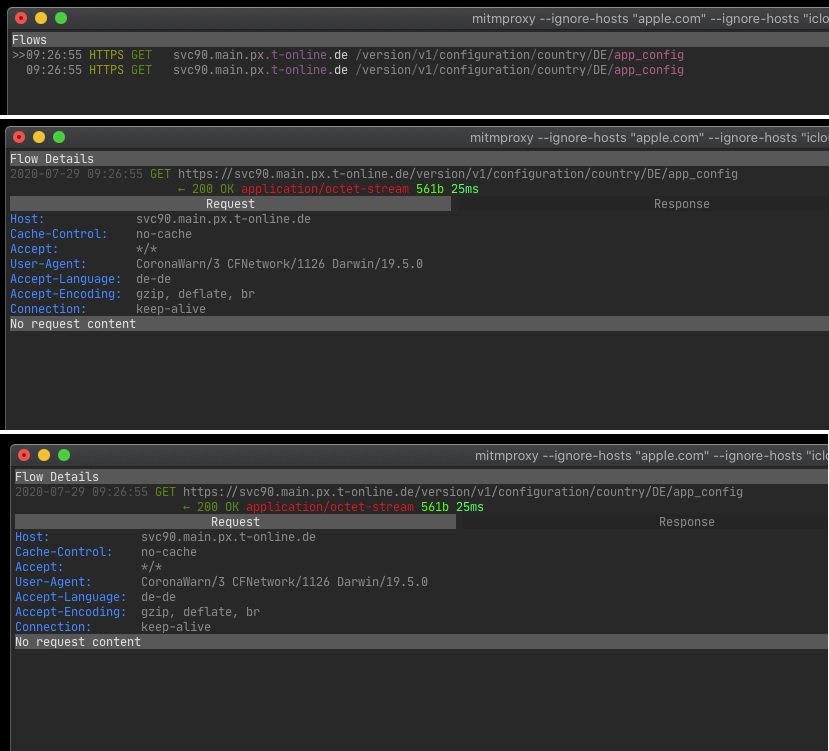
Task: Click Accept-Encoding label in bottom window
Action: pos(70,612)
